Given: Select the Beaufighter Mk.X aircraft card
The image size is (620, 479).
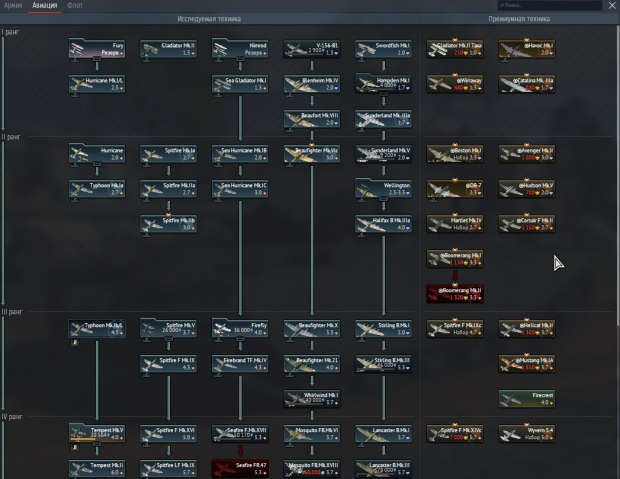Looking at the screenshot, I should tap(312, 329).
